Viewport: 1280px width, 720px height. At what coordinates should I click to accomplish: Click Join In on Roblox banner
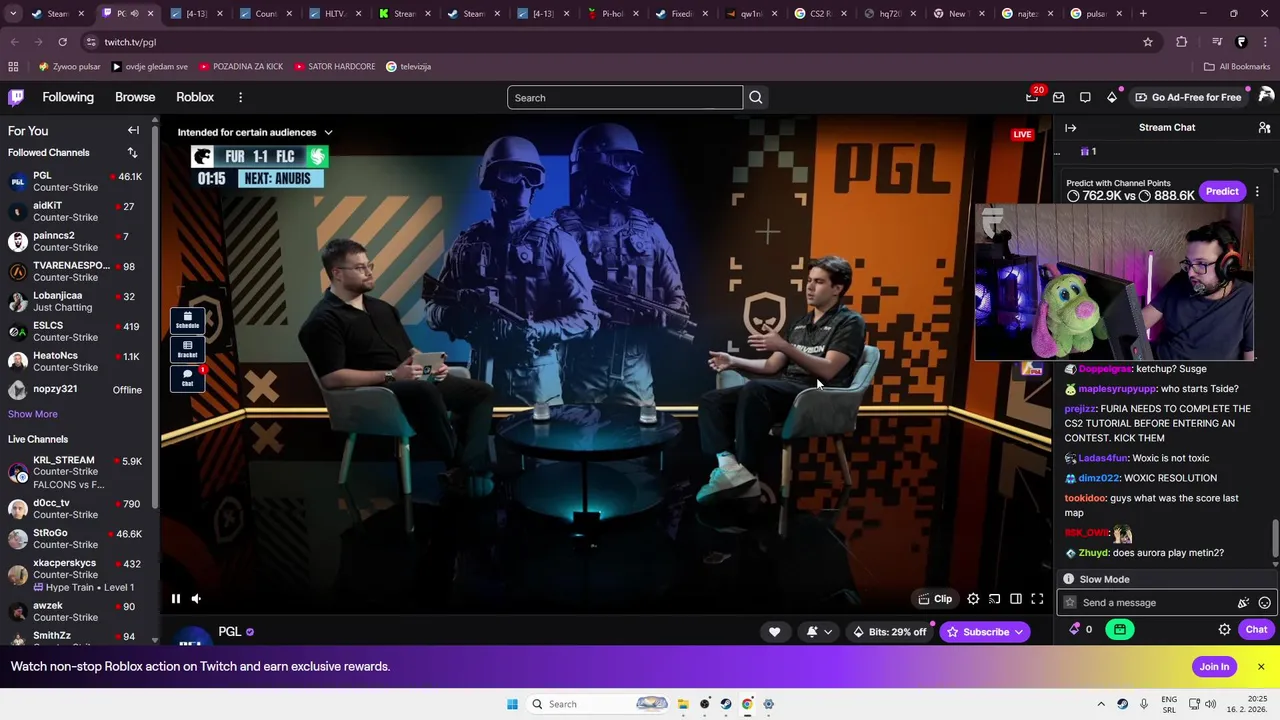click(1214, 667)
